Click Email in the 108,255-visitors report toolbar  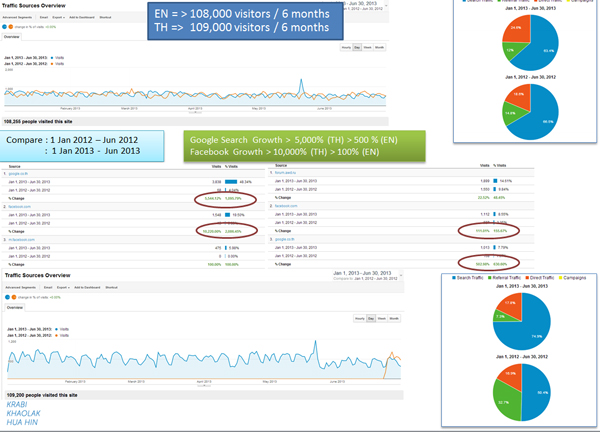point(44,17)
